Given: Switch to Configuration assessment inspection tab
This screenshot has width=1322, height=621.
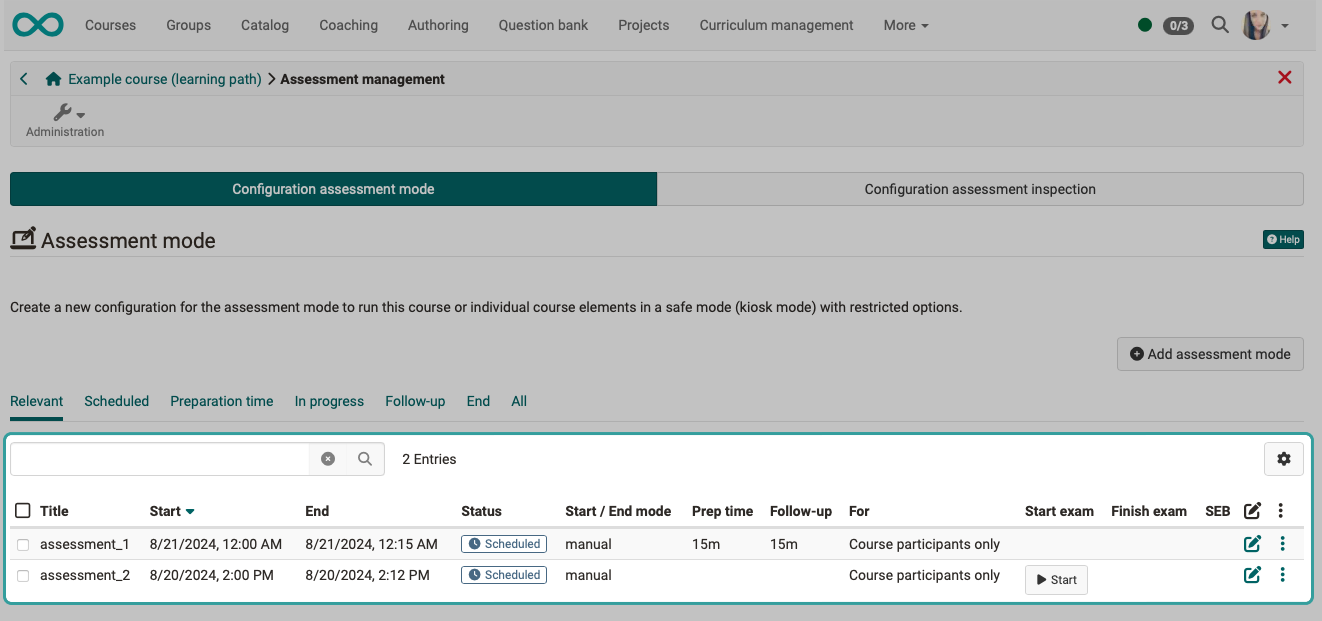Looking at the screenshot, I should [980, 188].
